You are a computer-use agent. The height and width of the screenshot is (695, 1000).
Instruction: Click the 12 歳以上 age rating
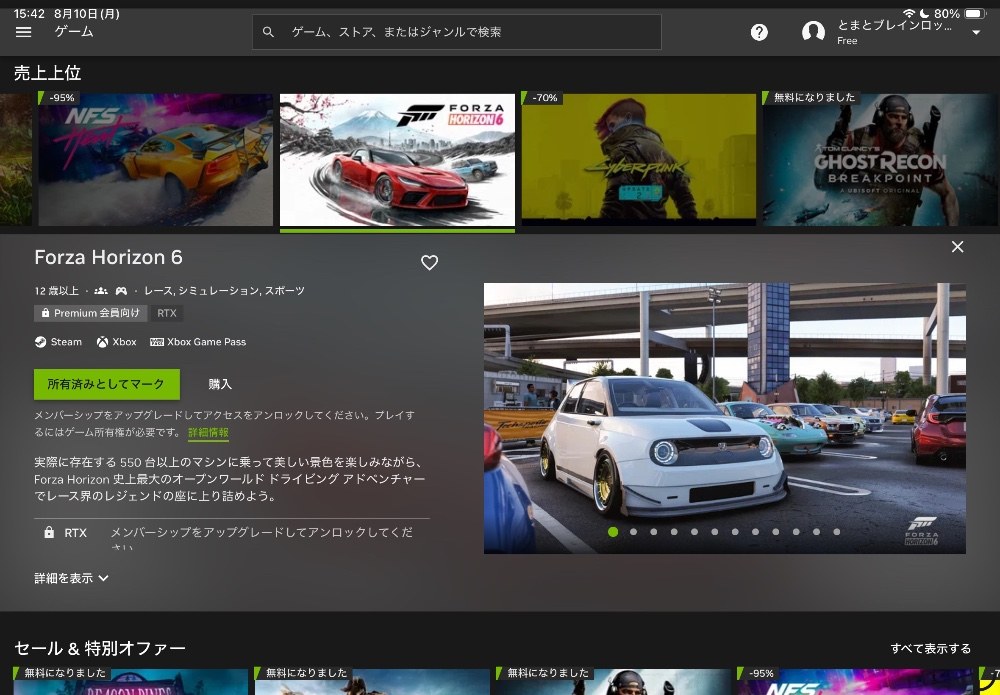[x=57, y=291]
